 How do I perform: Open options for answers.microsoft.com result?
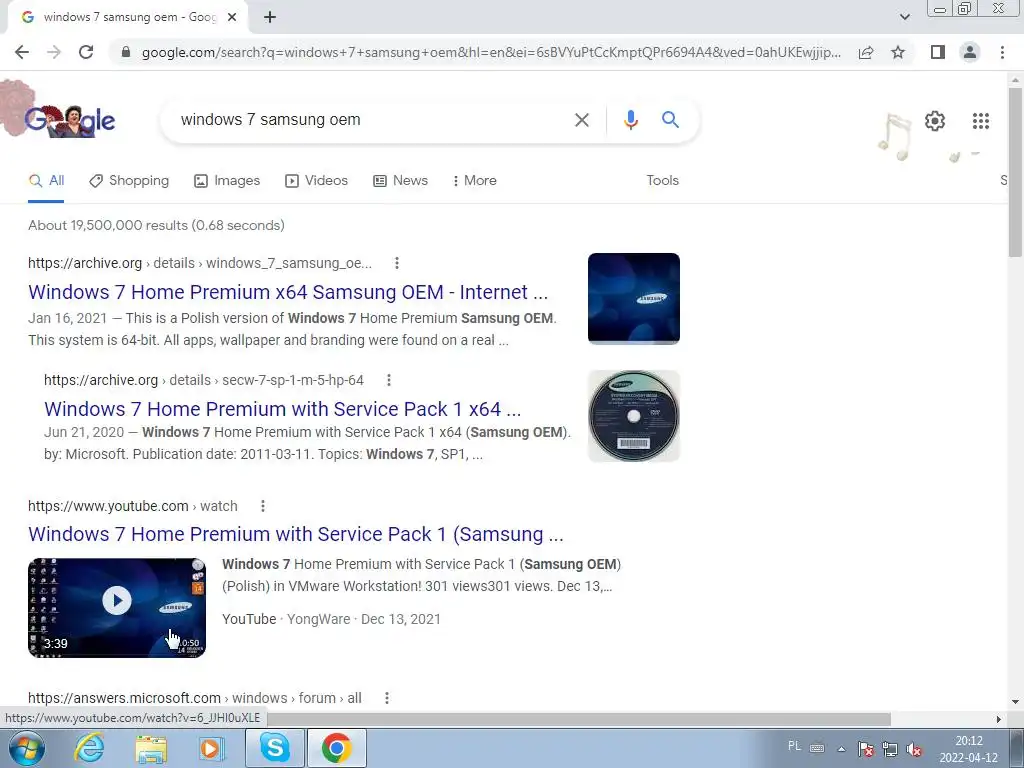pyautogui.click(x=387, y=698)
